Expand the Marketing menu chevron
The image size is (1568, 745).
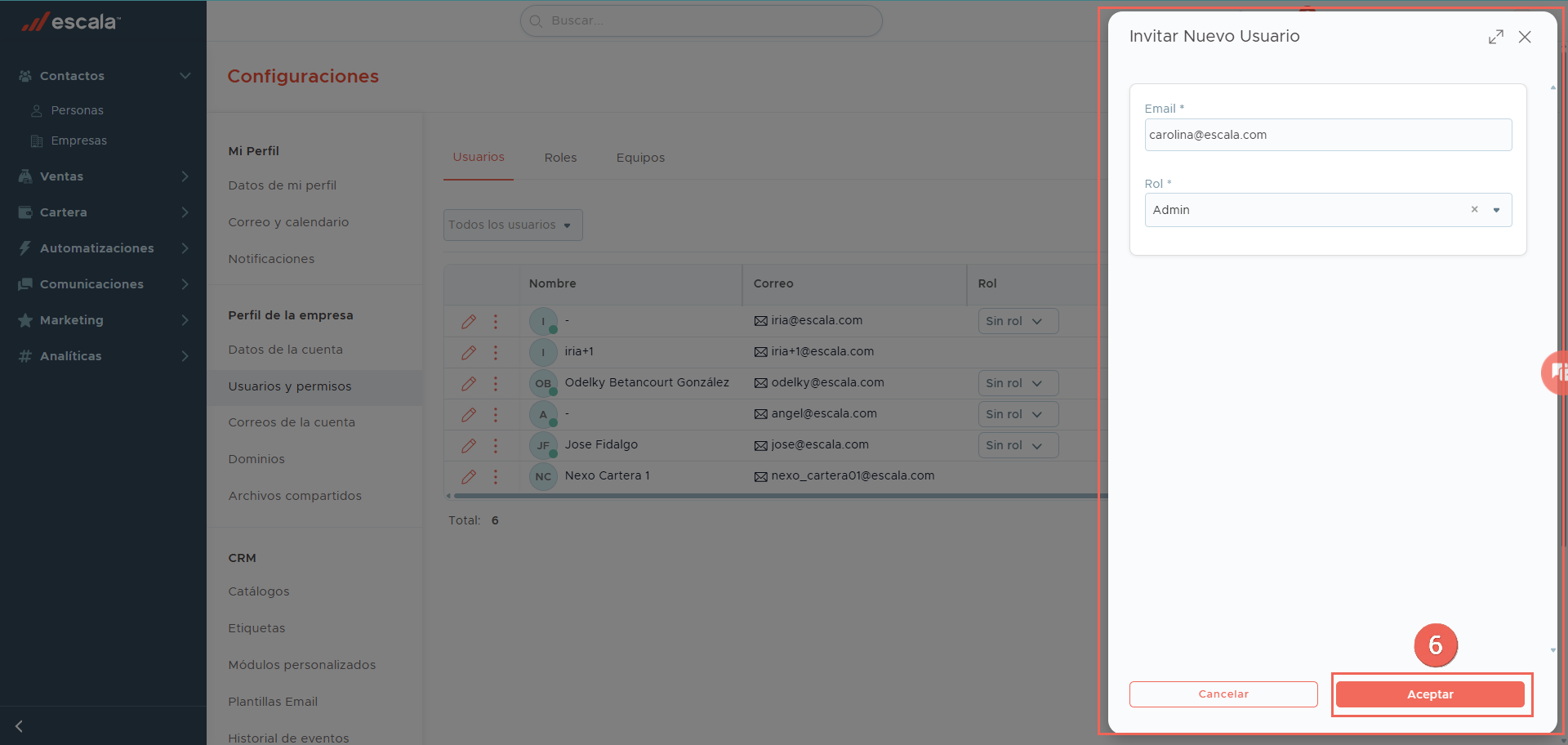[185, 320]
